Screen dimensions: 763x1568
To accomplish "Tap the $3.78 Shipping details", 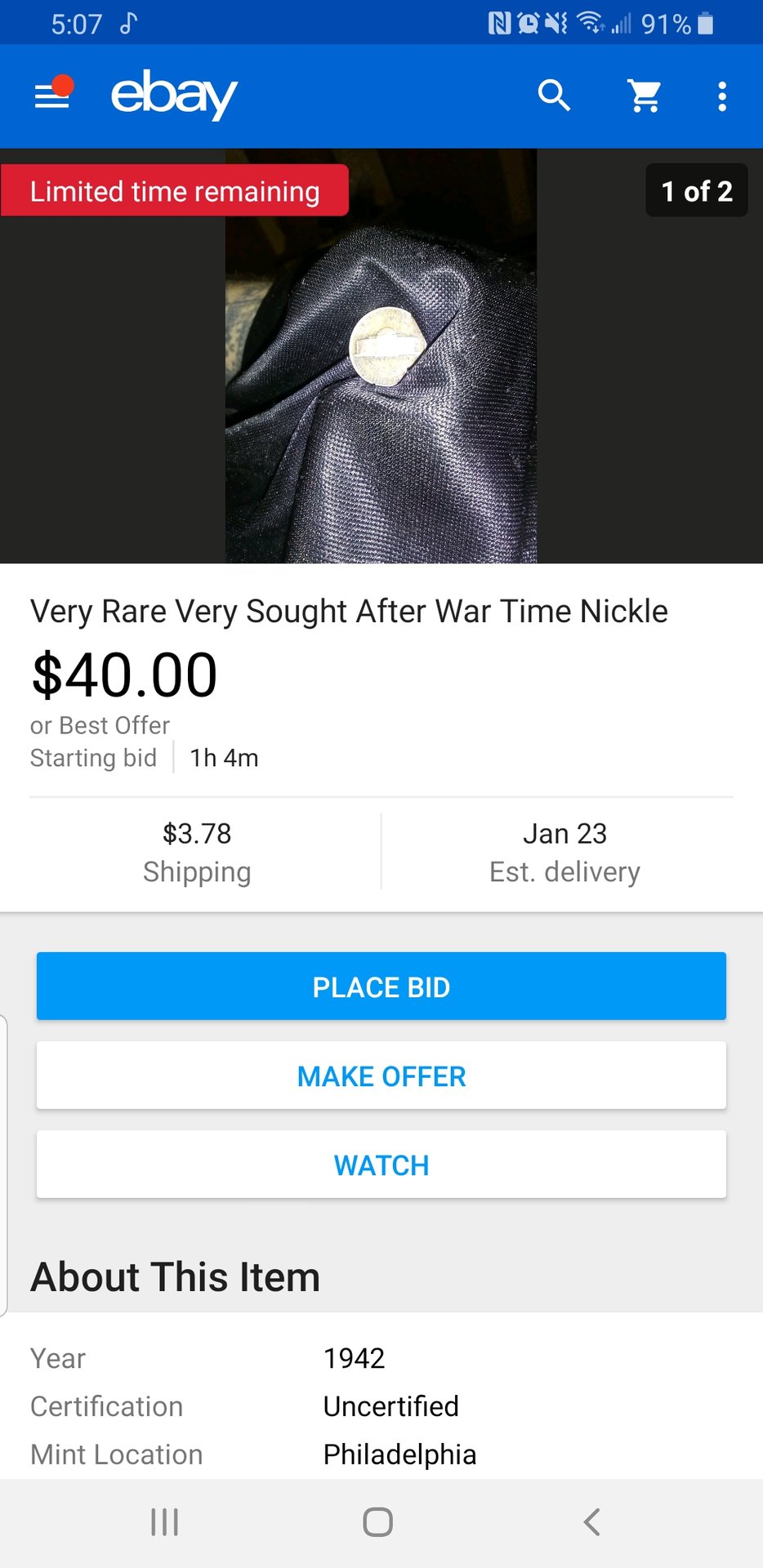I will 197,852.
